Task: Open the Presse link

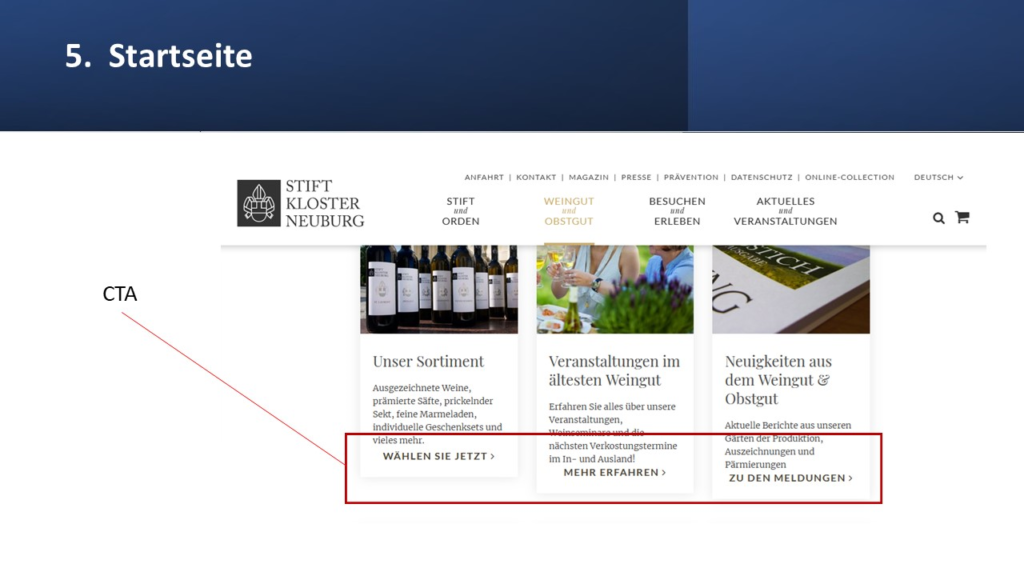Action: (x=636, y=177)
